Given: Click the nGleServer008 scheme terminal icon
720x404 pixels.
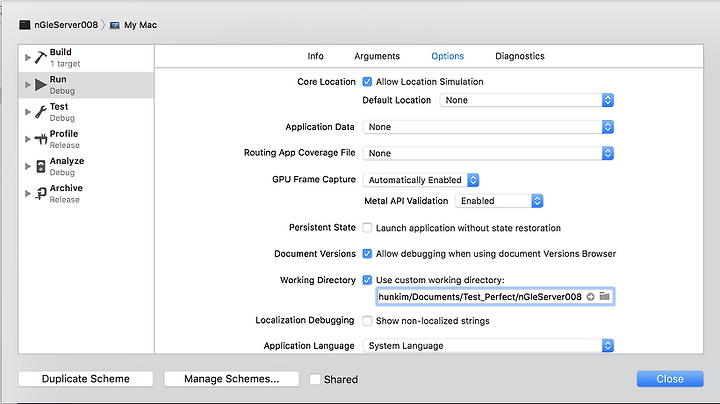Looking at the screenshot, I should coord(25,25).
